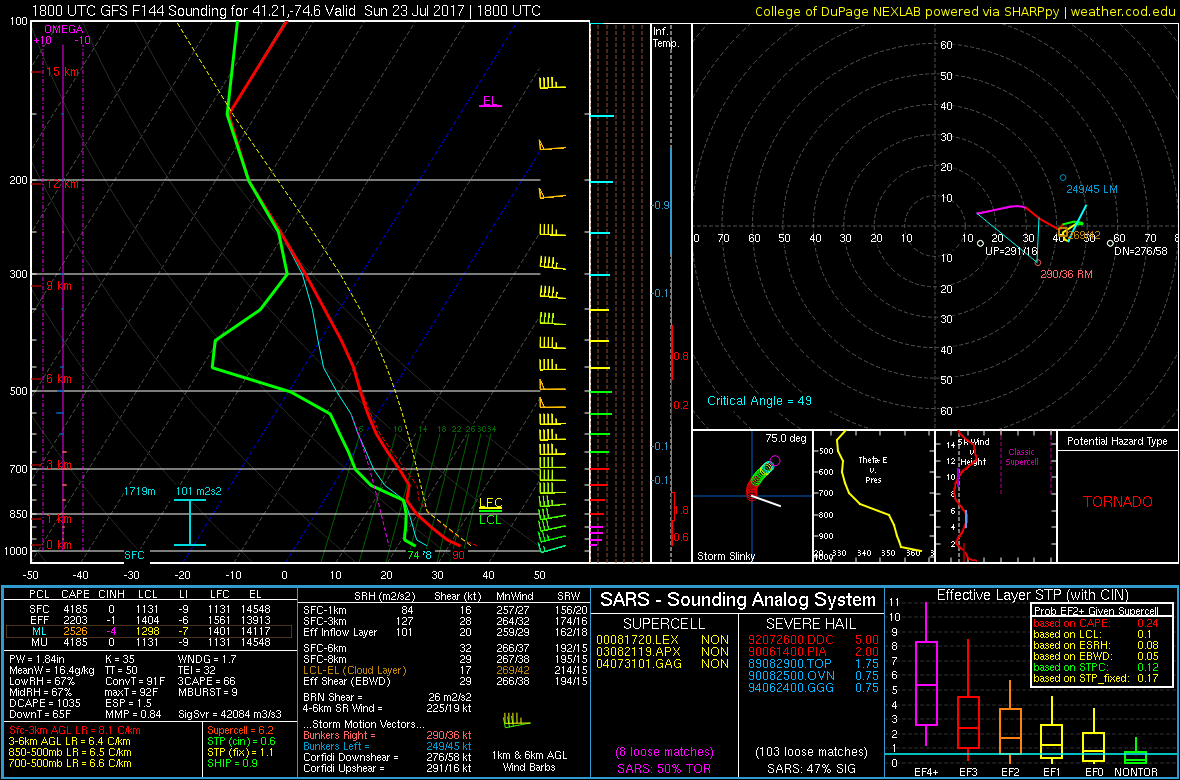Click the Storm Slinky diagram
1180x780 pixels.
[751, 496]
